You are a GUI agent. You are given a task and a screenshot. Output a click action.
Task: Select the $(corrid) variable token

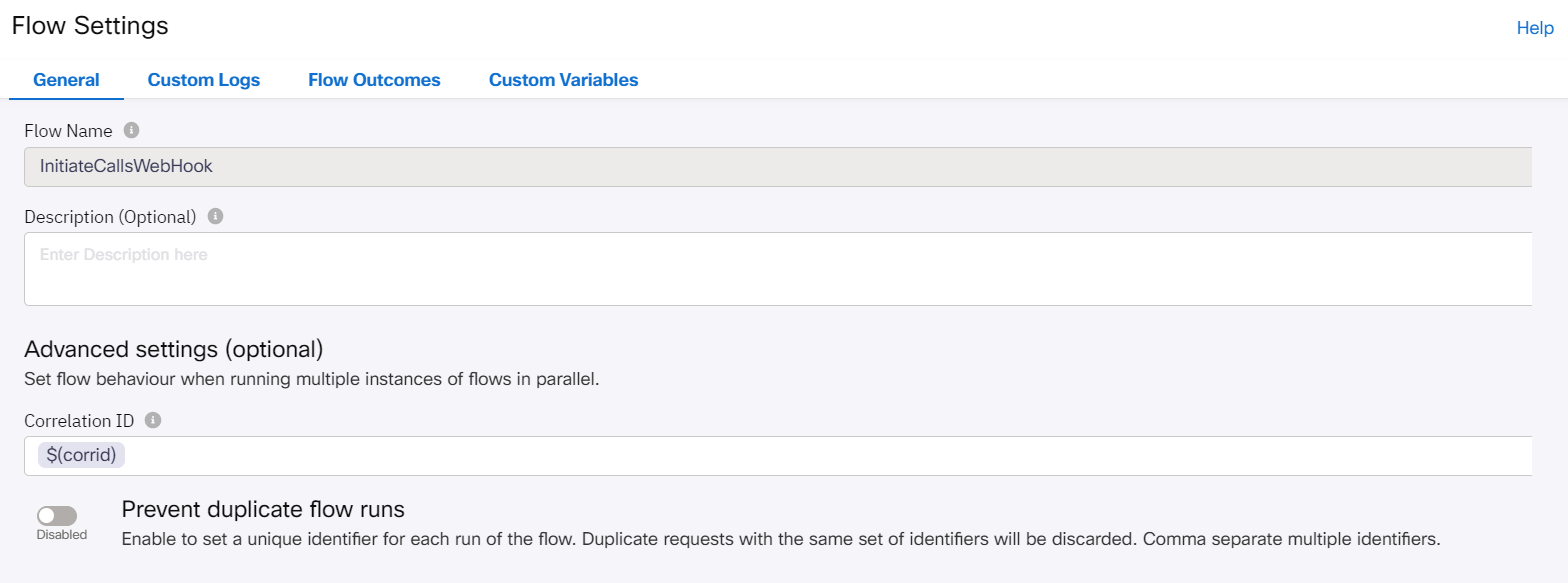(80, 455)
